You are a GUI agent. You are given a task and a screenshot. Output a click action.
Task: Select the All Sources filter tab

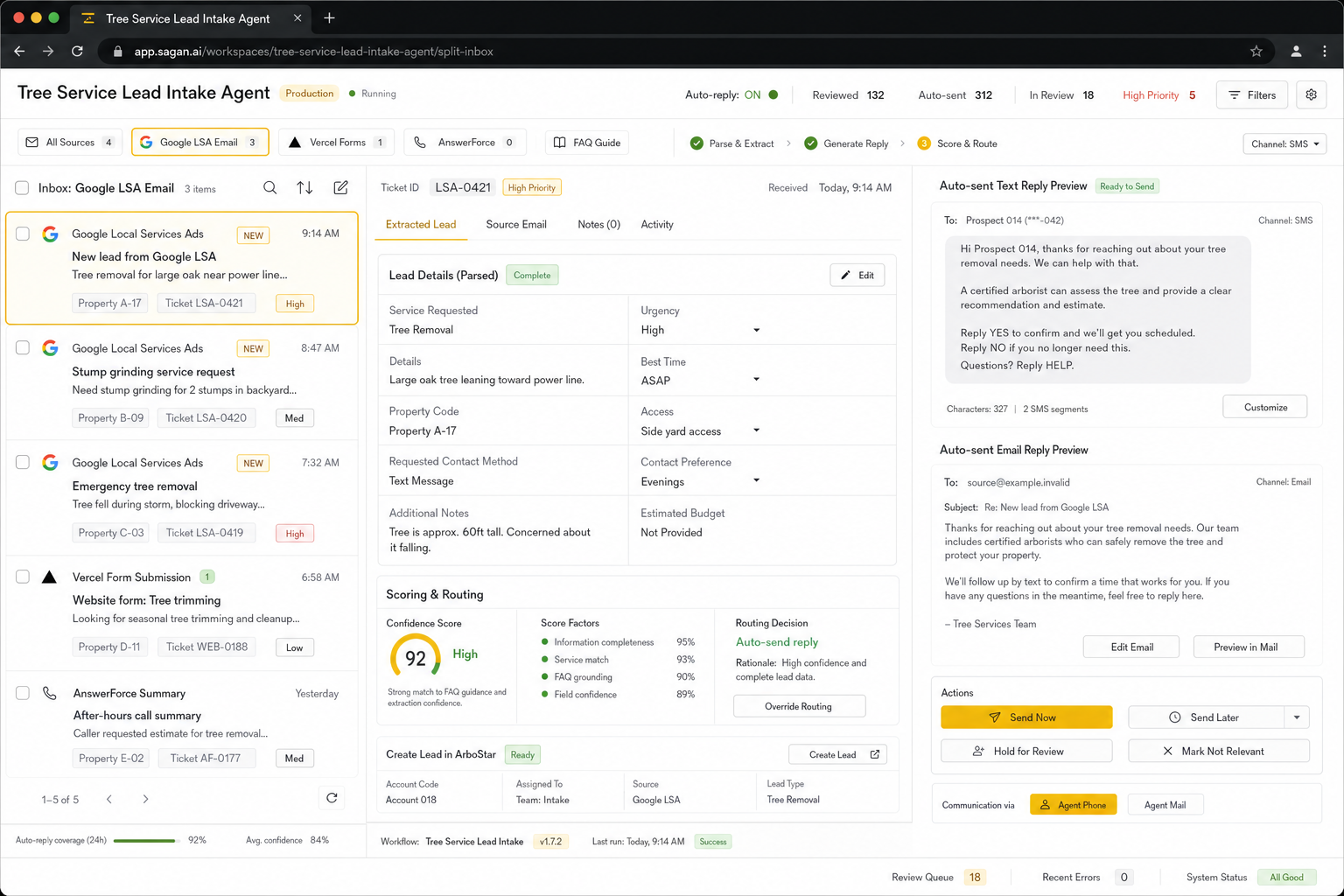point(70,142)
